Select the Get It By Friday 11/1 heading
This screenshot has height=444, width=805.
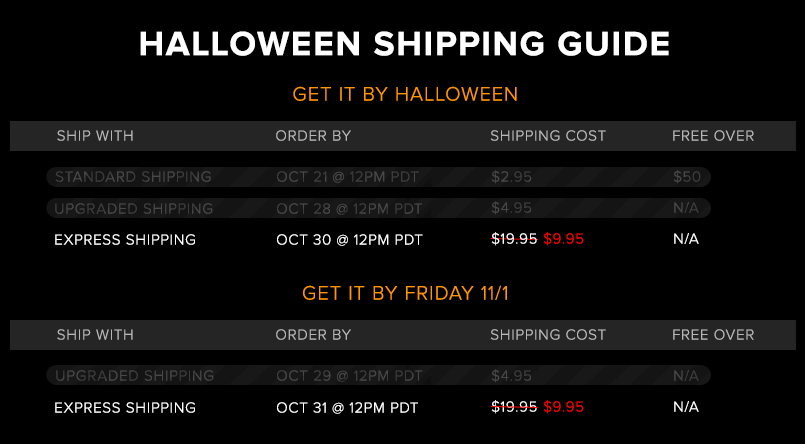pyautogui.click(x=405, y=293)
